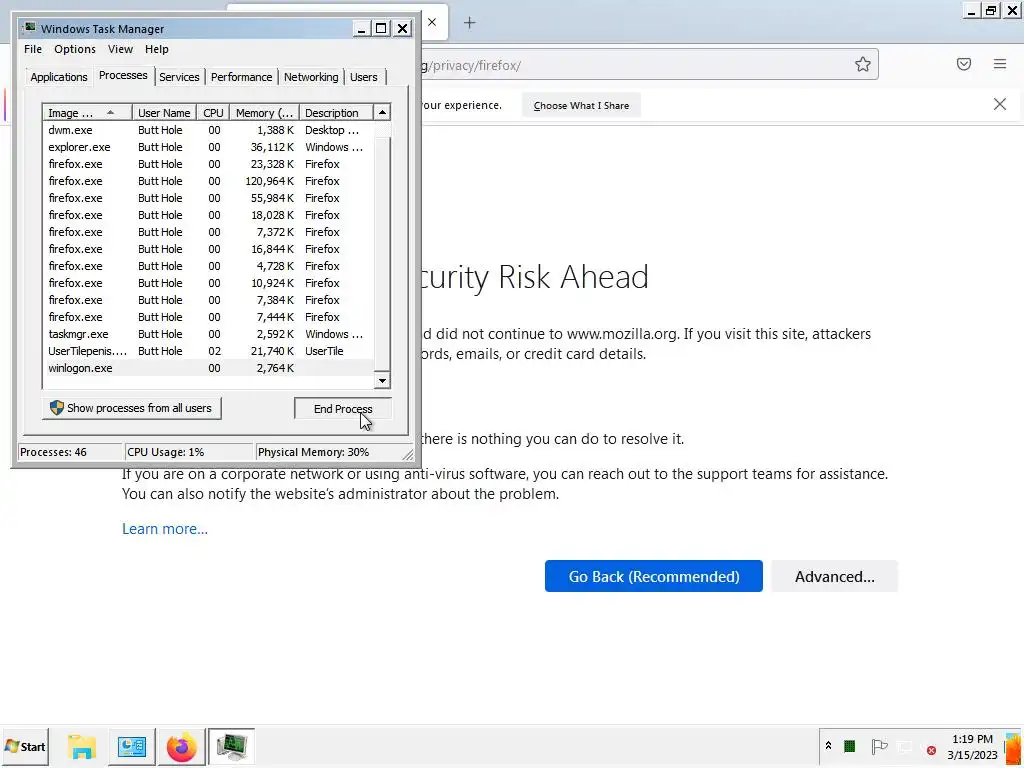Open a new Firefox tab
The width and height of the screenshot is (1024, 768).
[470, 23]
